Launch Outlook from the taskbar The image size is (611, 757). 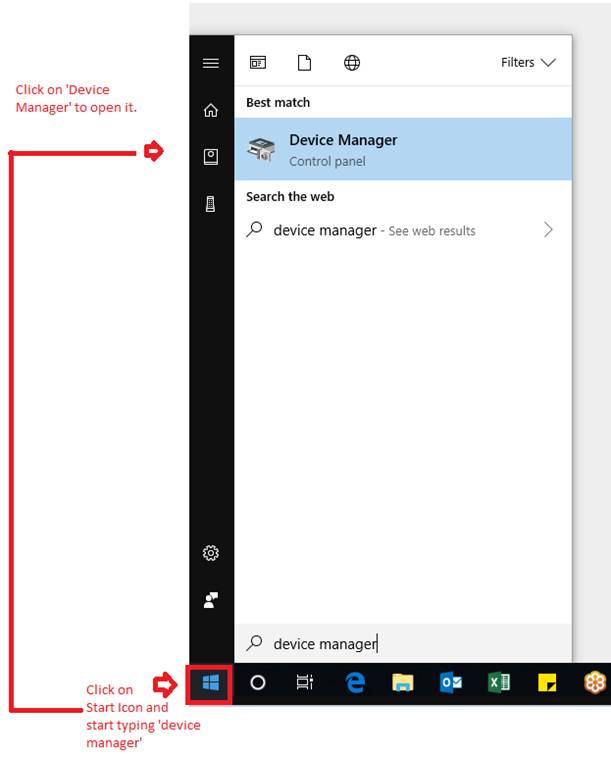(x=451, y=683)
